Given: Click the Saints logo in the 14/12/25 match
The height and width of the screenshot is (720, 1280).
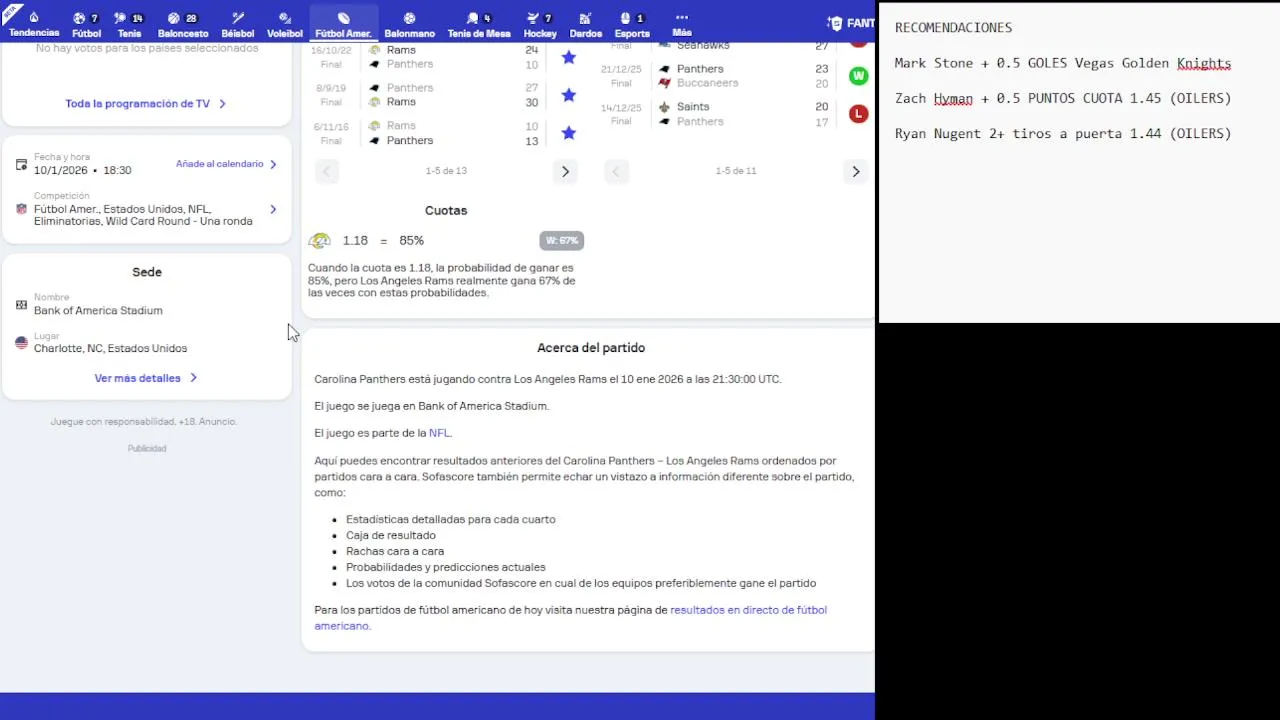Looking at the screenshot, I should click(664, 107).
